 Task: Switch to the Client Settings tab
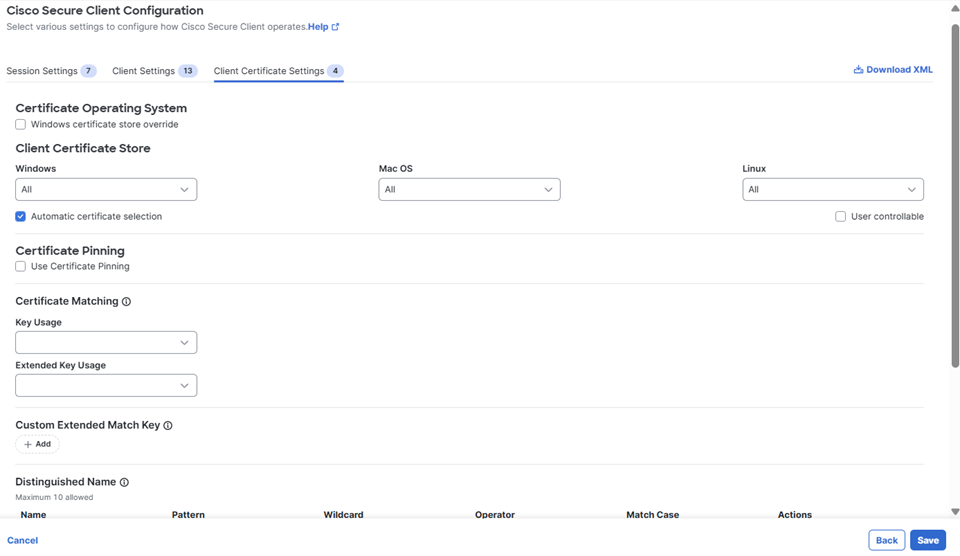point(154,71)
